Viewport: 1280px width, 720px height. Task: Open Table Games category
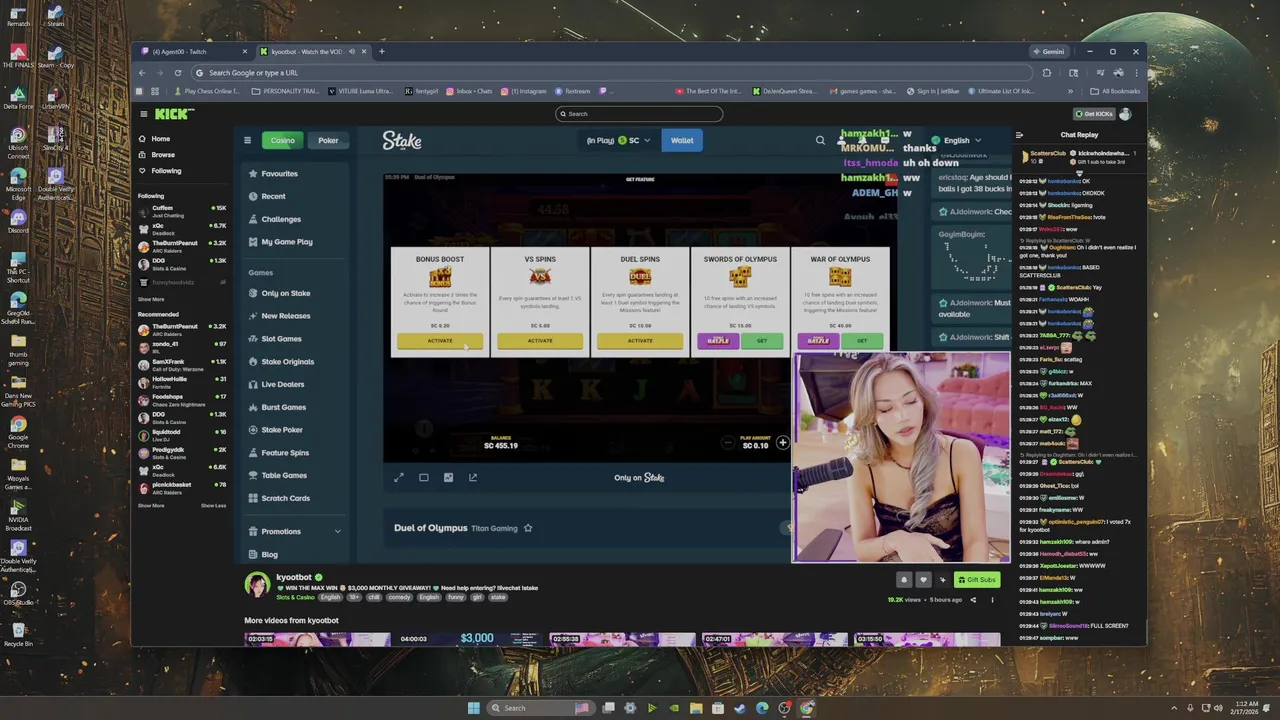click(x=277, y=475)
